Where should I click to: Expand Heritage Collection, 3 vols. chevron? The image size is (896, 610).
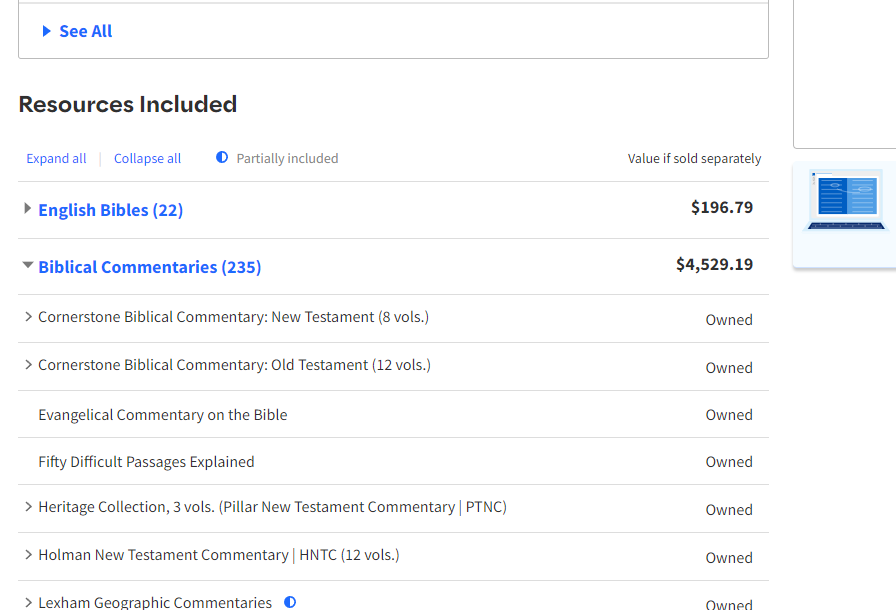(28, 507)
